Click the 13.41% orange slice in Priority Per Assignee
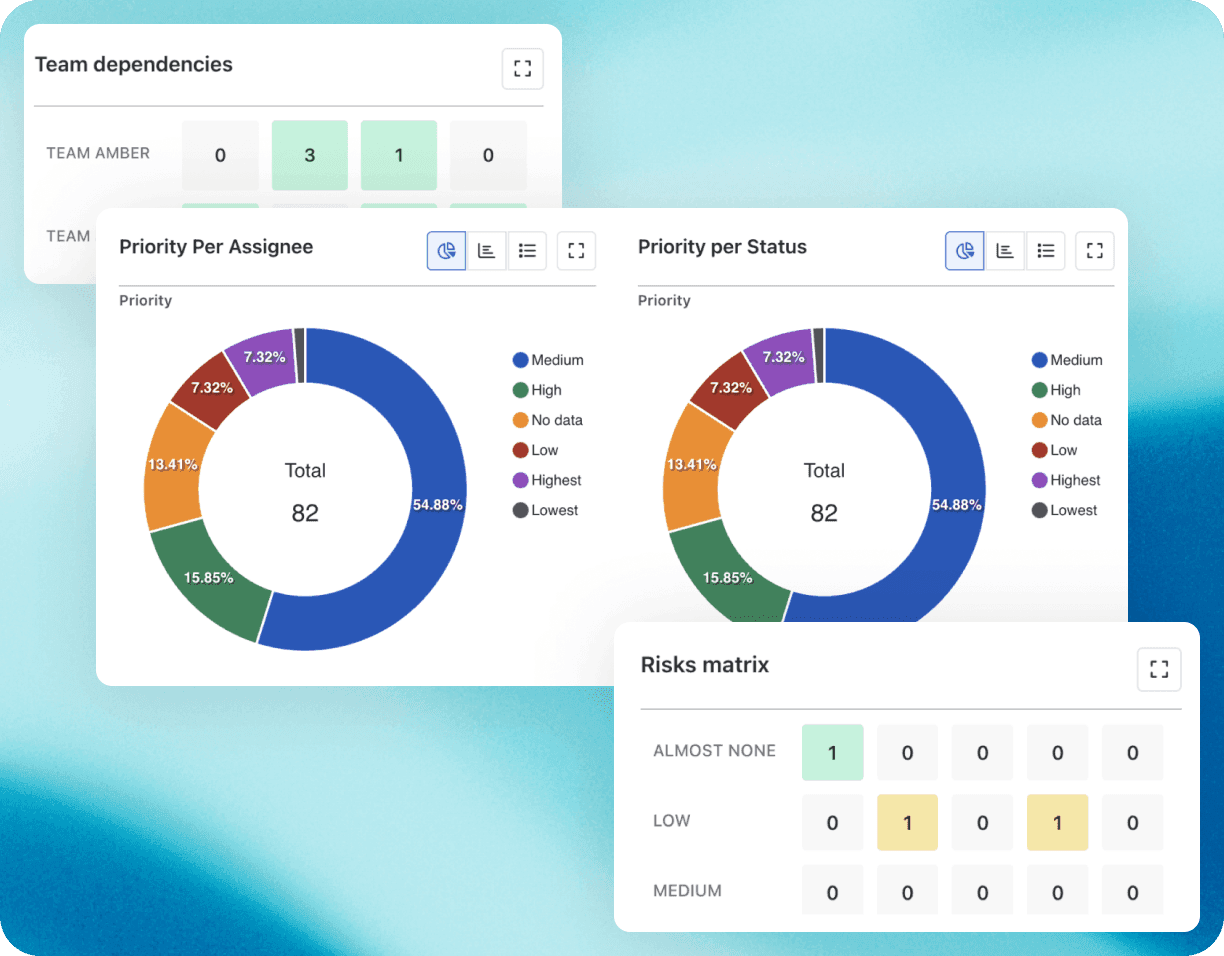The image size is (1224, 956). tap(172, 464)
